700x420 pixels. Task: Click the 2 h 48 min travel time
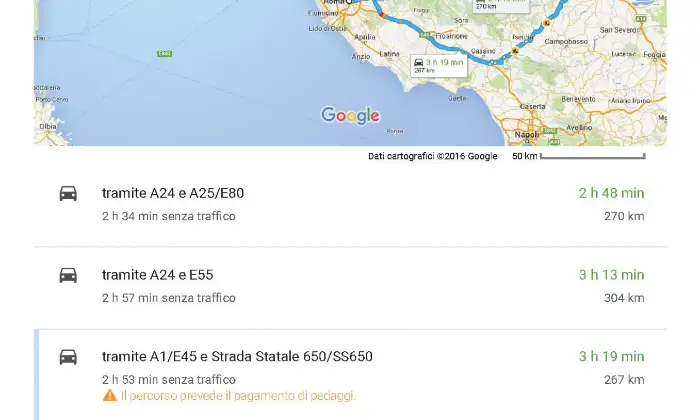pos(611,193)
